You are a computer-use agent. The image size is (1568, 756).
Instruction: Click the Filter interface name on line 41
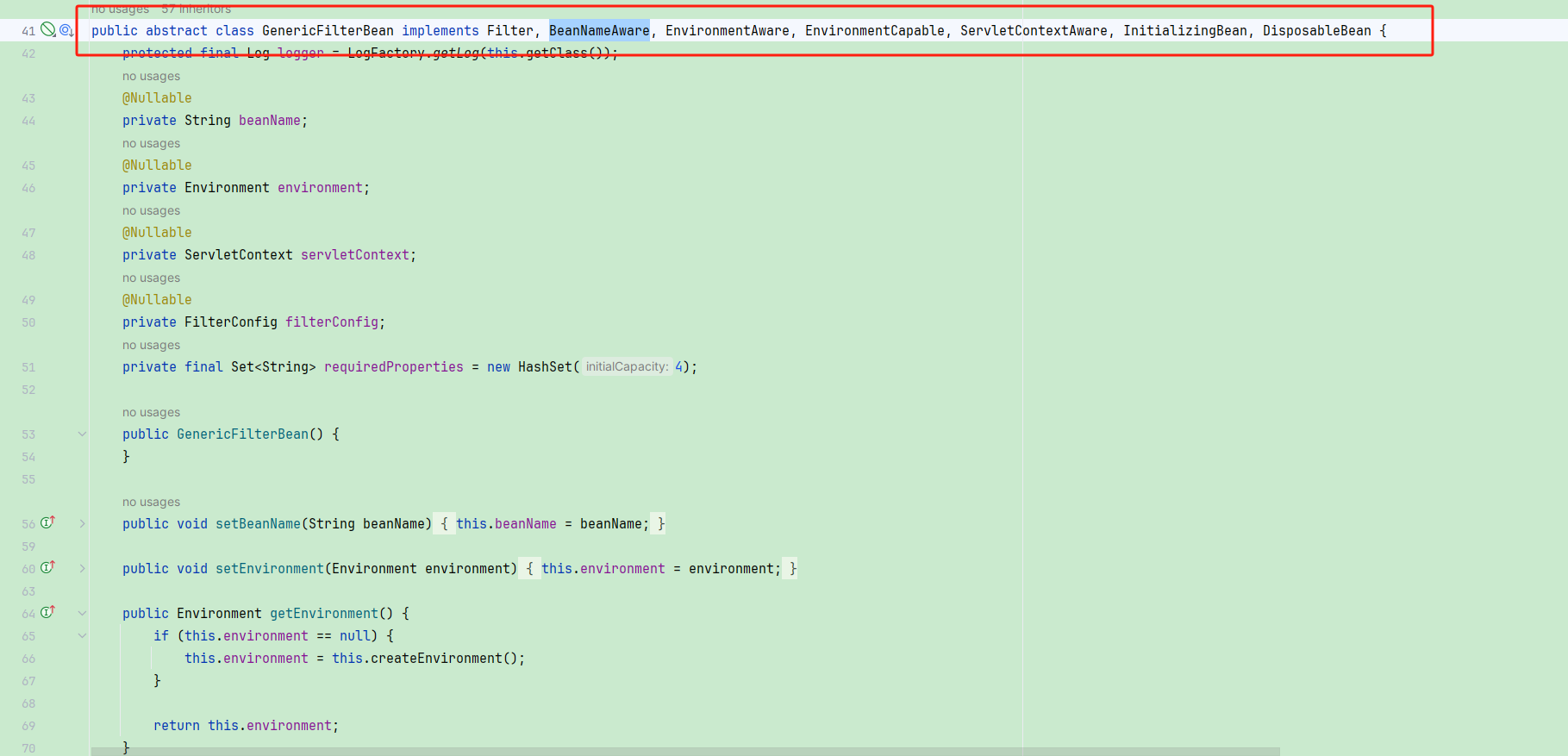tap(510, 31)
